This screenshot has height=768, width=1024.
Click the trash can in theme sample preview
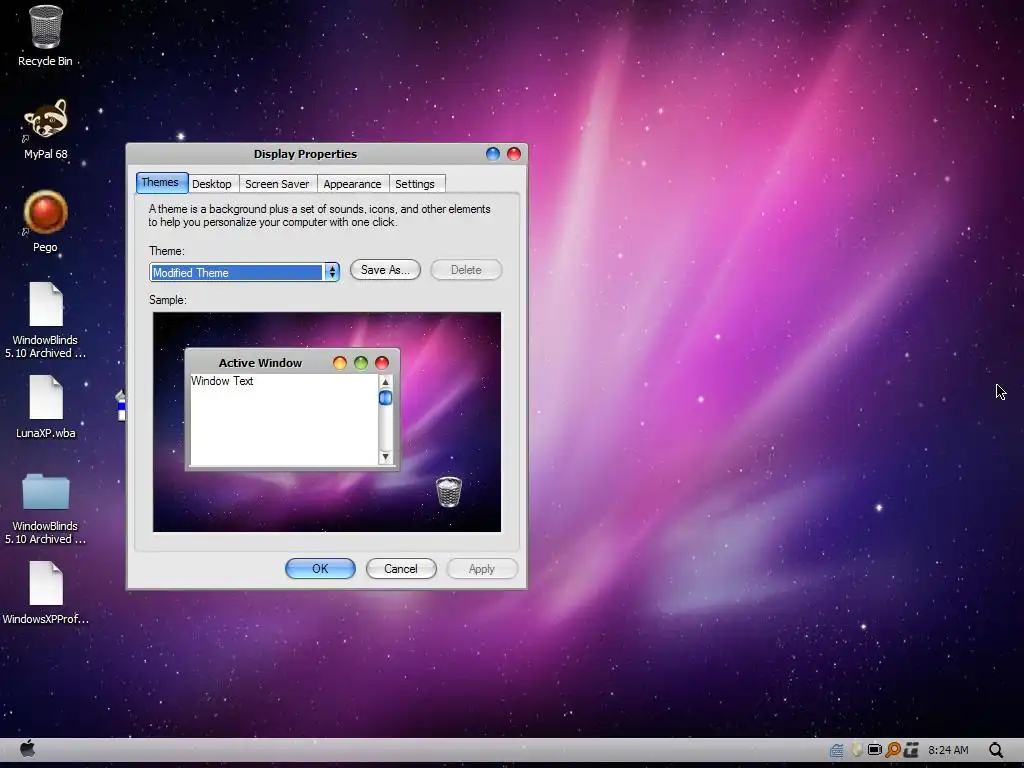[449, 492]
